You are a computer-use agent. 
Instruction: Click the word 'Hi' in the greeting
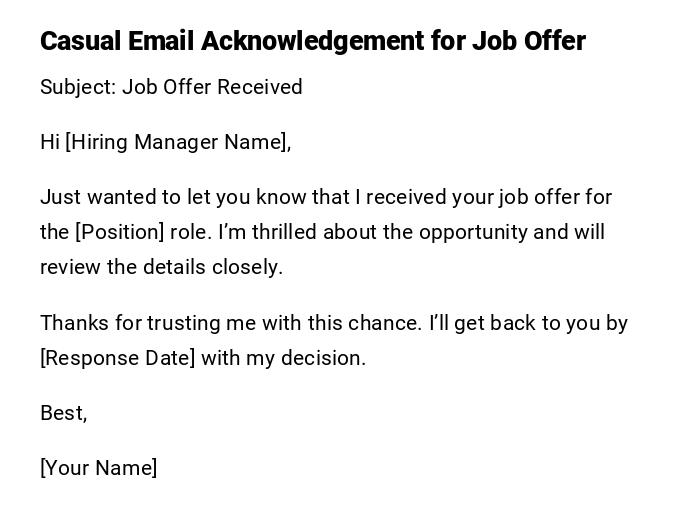50,142
